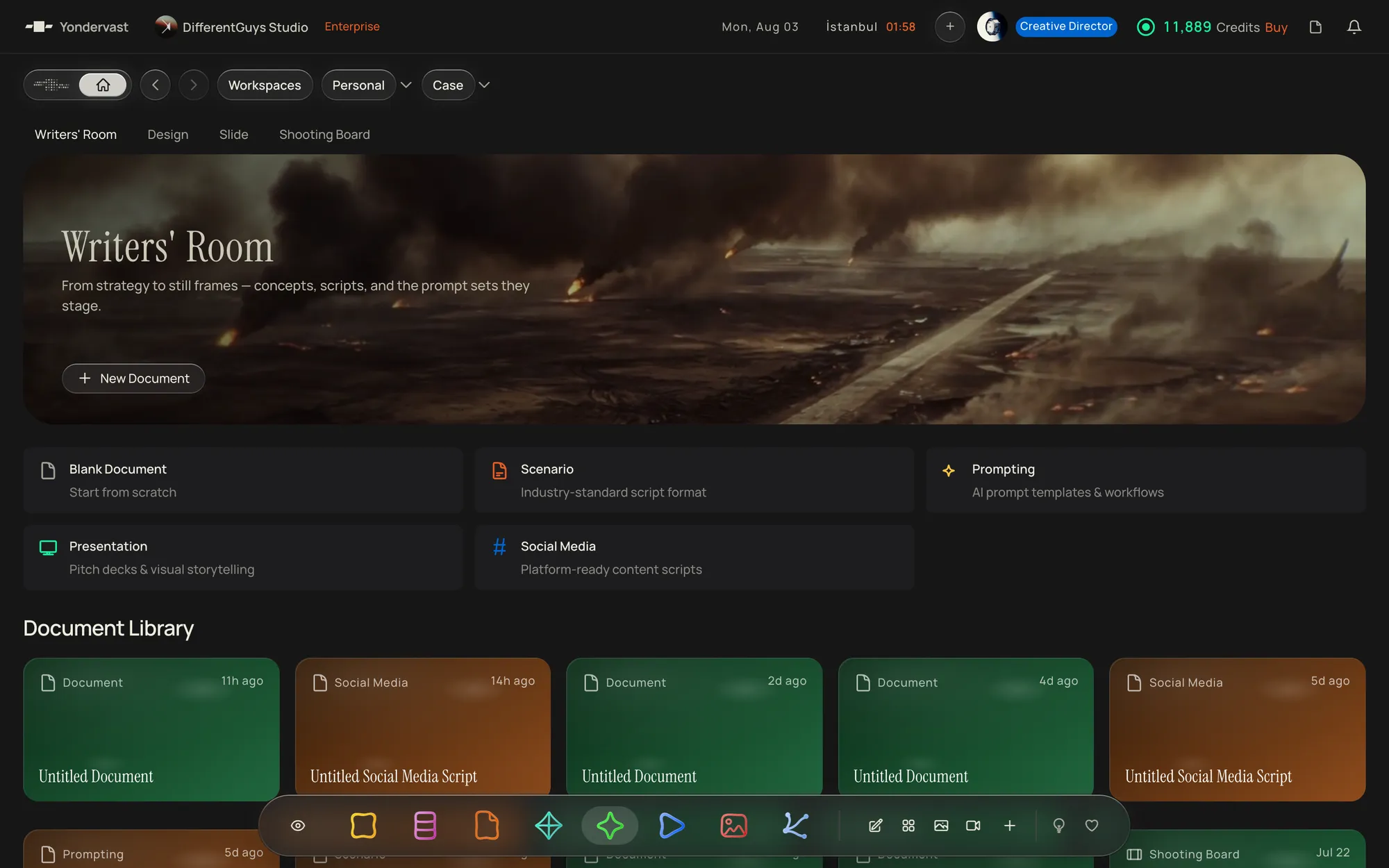1389x868 pixels.
Task: Choose the Scenario template card
Action: (x=694, y=480)
